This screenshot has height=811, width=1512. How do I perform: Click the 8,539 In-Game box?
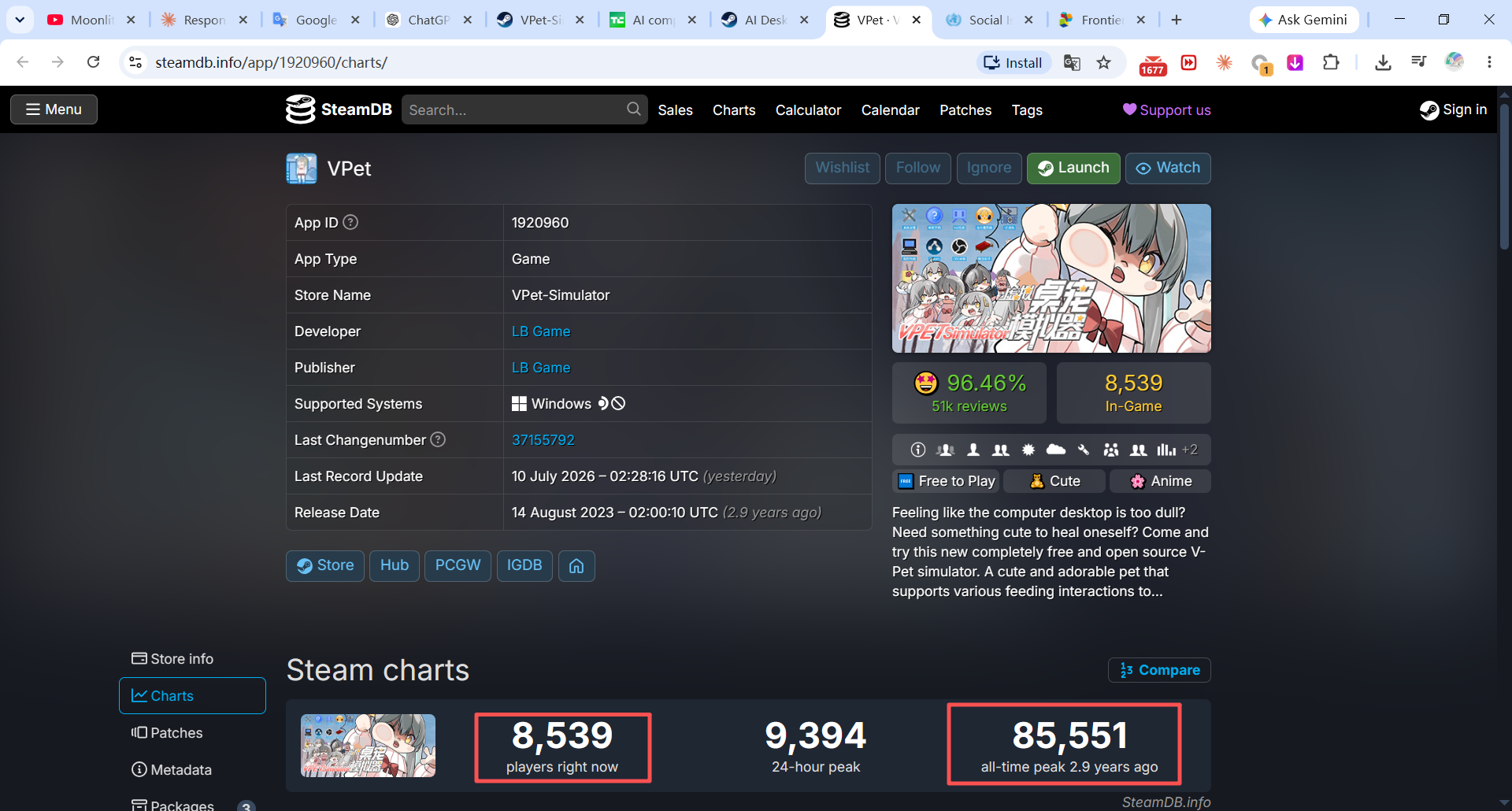click(x=1133, y=393)
